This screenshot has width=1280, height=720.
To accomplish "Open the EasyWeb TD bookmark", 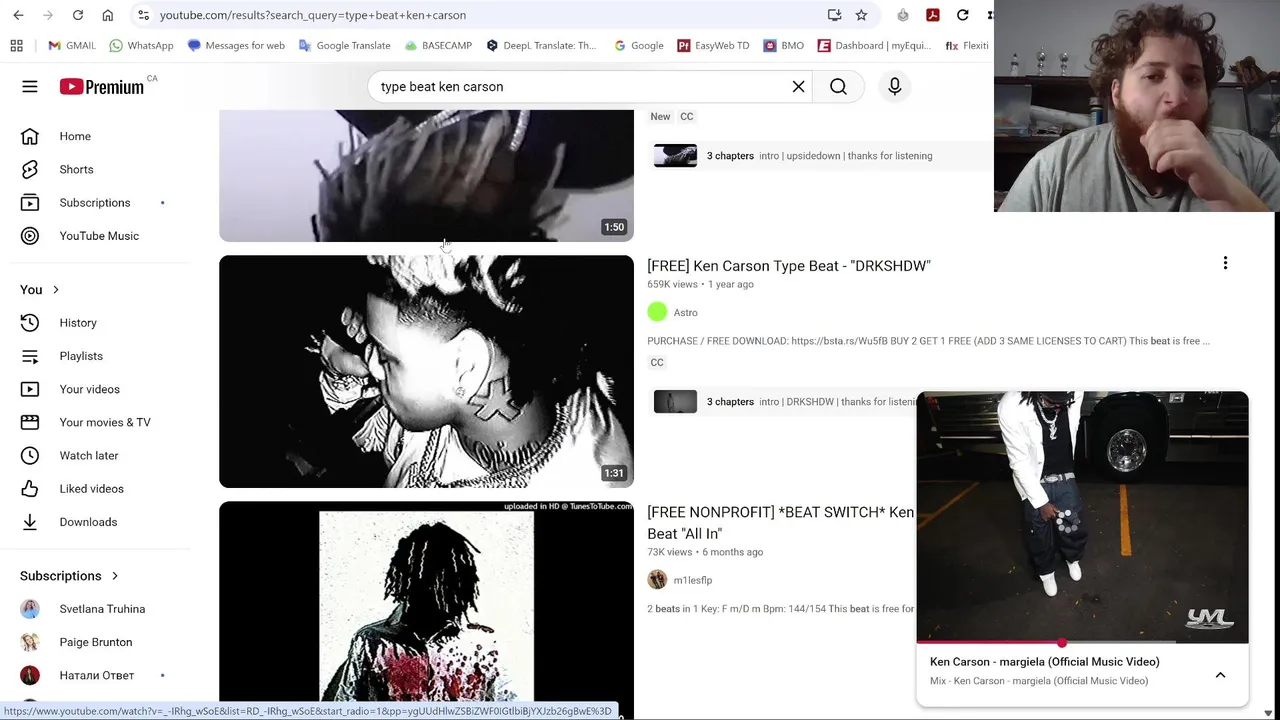I will [713, 45].
